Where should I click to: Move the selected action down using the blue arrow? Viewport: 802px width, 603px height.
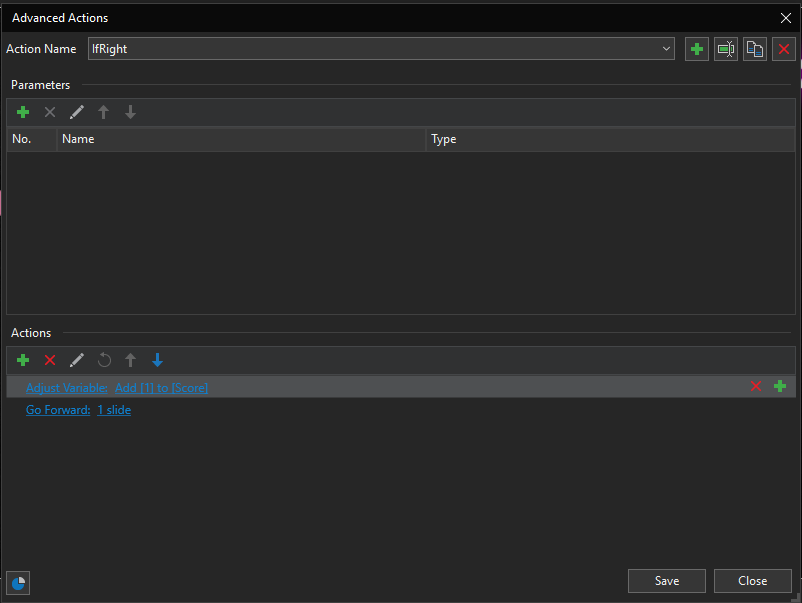click(158, 360)
